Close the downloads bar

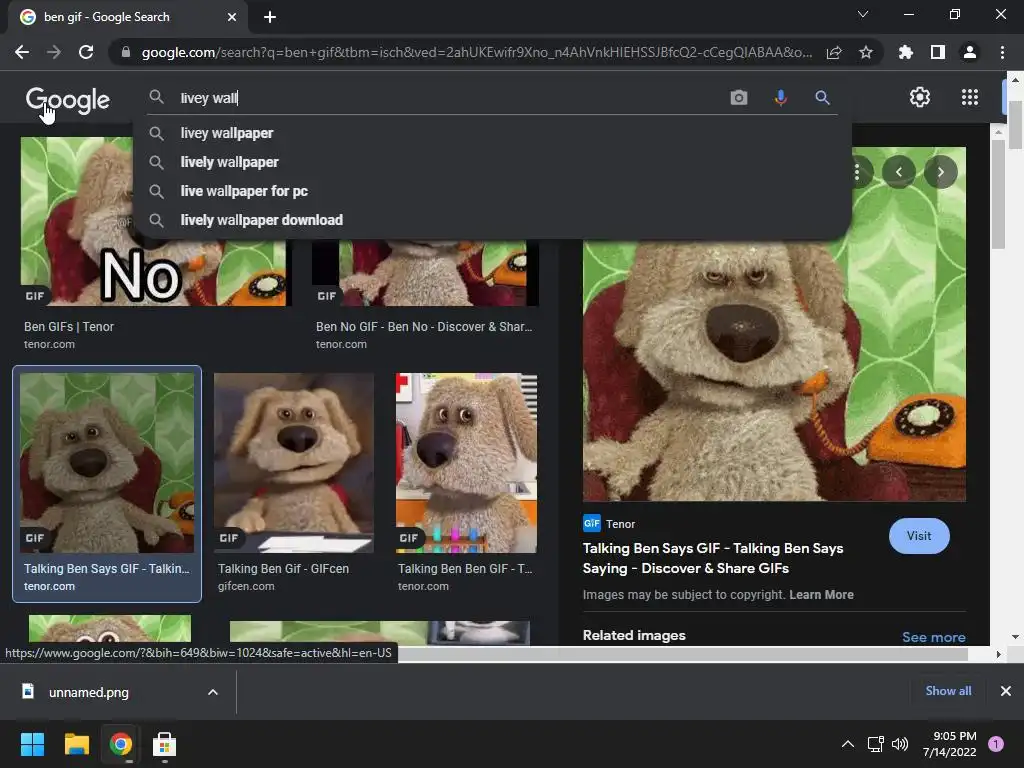(1006, 691)
